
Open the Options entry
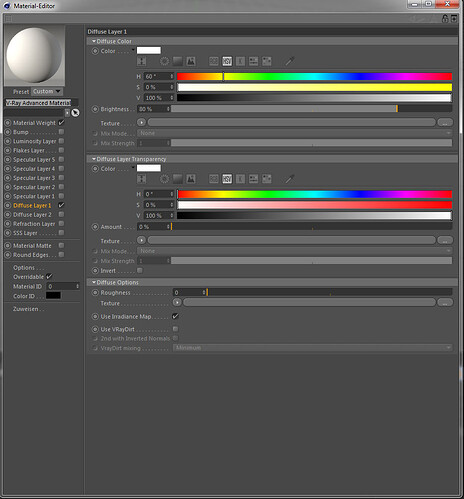(x=24, y=268)
